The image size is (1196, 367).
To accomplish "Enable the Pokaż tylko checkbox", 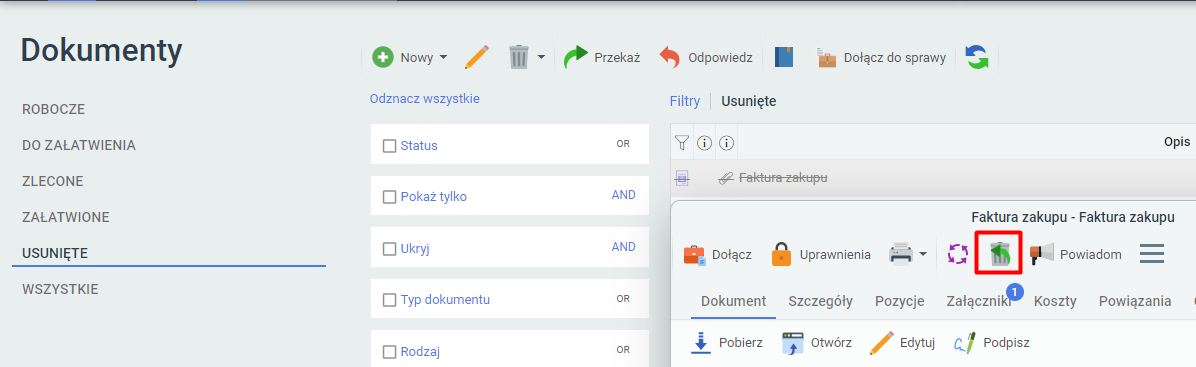I will point(389,197).
